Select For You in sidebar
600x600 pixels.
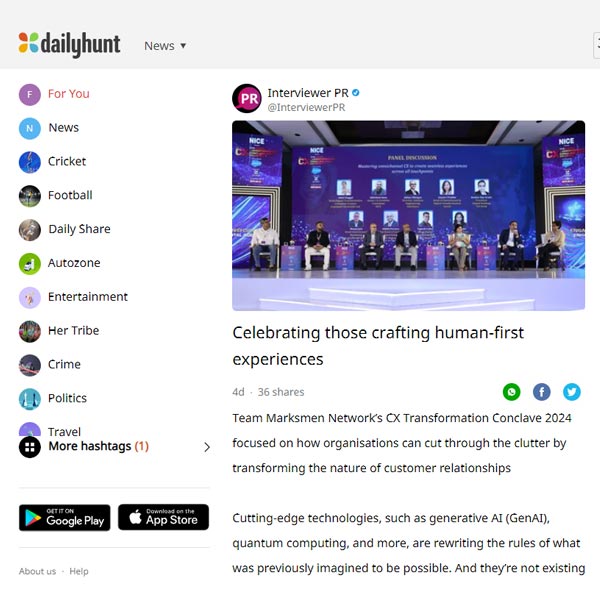point(54,94)
